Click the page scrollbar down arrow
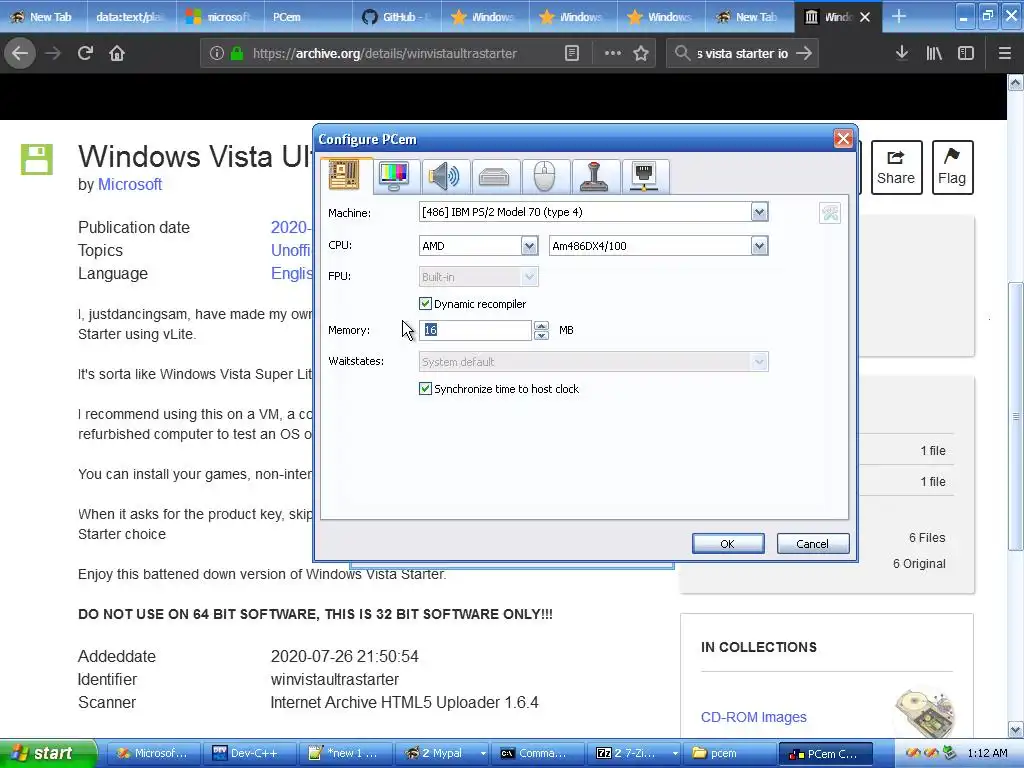1024x768 pixels. click(1015, 729)
